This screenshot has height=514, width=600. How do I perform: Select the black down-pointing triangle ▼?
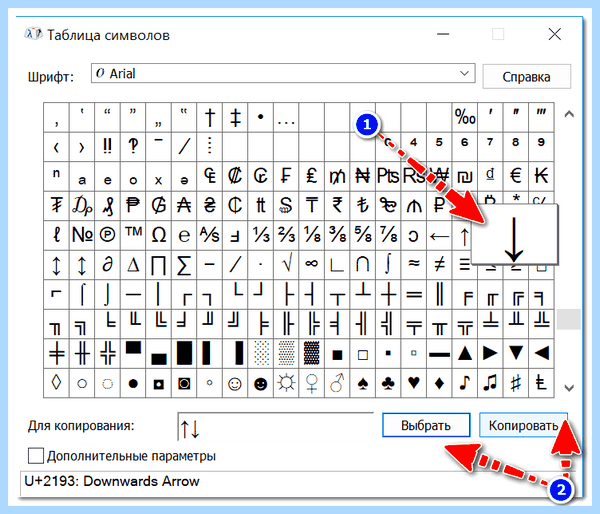(x=516, y=353)
